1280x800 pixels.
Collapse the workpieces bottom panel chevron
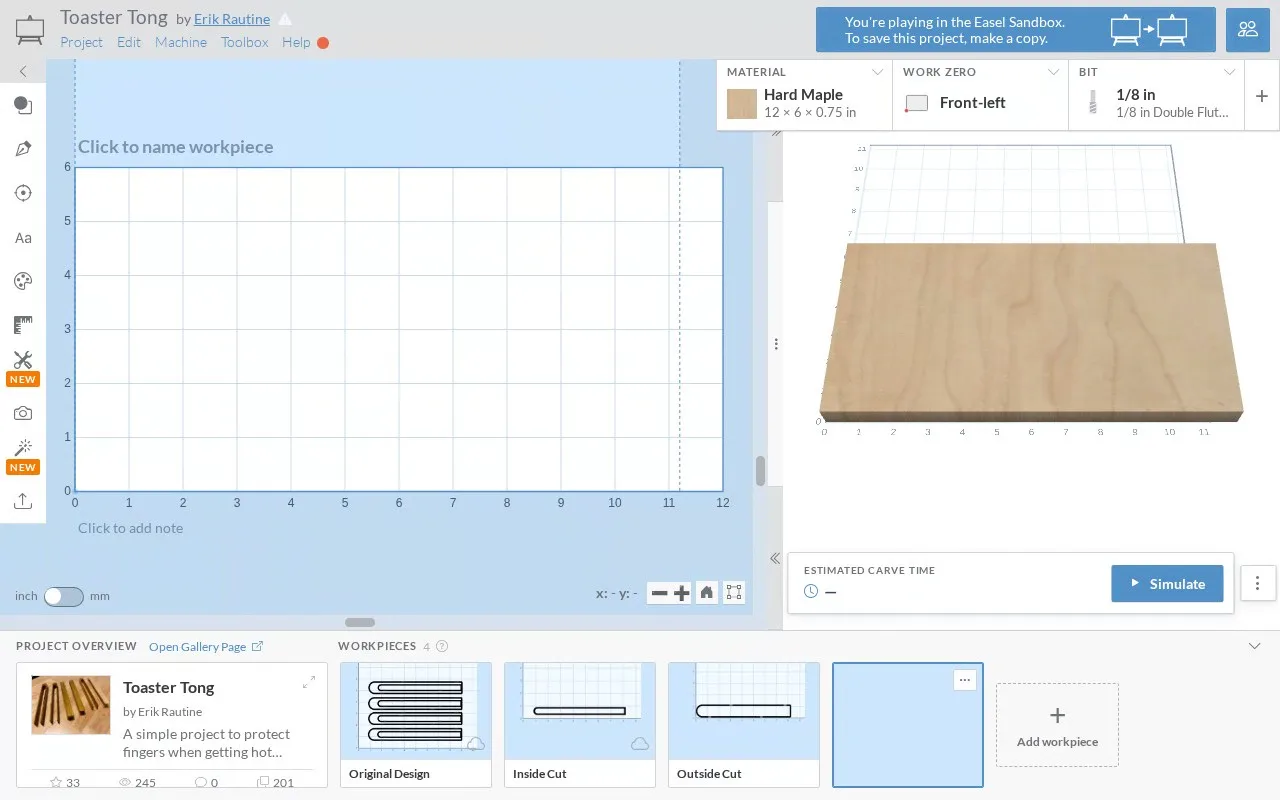pos(1255,646)
